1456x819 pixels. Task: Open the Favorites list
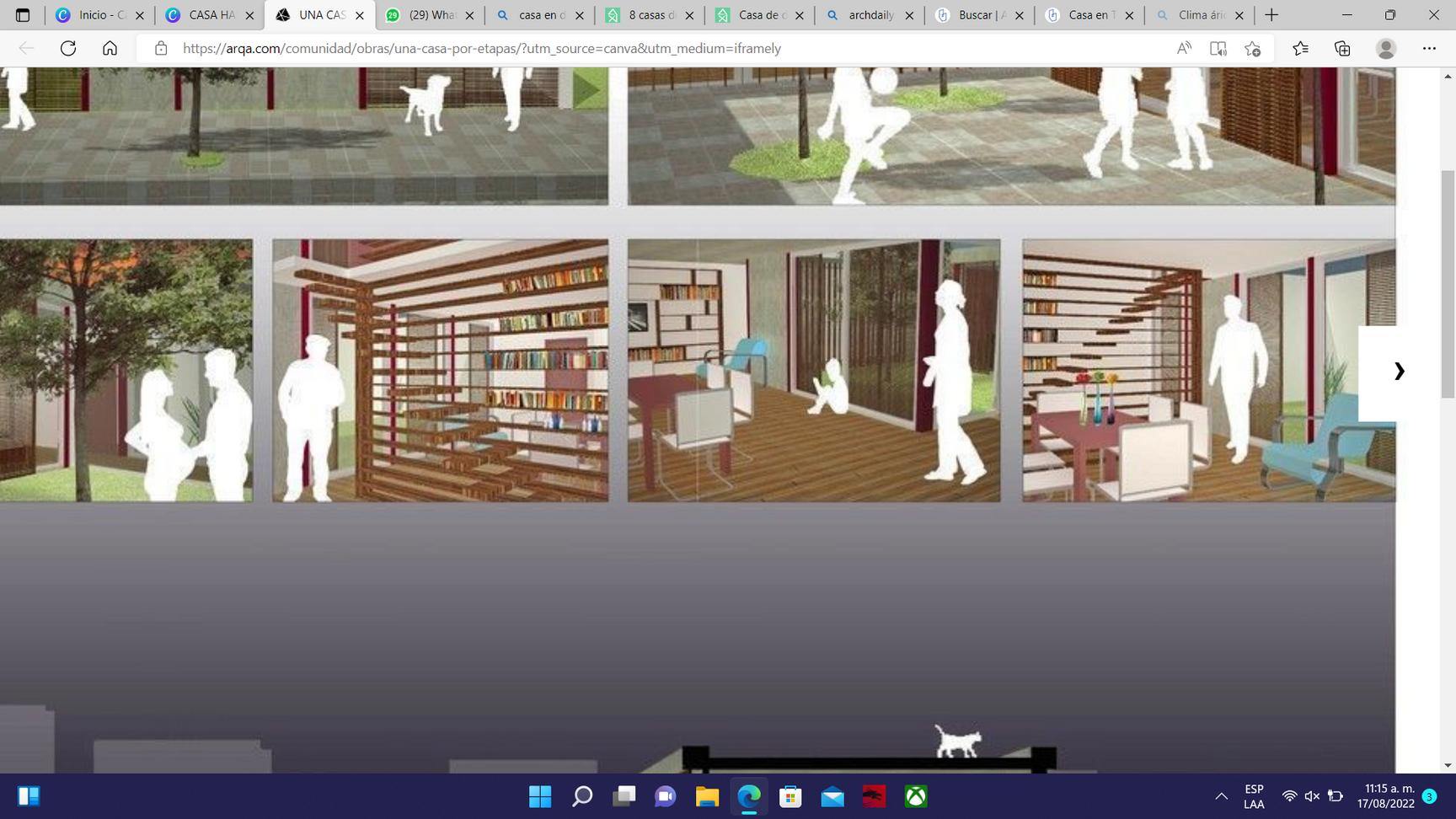pyautogui.click(x=1301, y=48)
